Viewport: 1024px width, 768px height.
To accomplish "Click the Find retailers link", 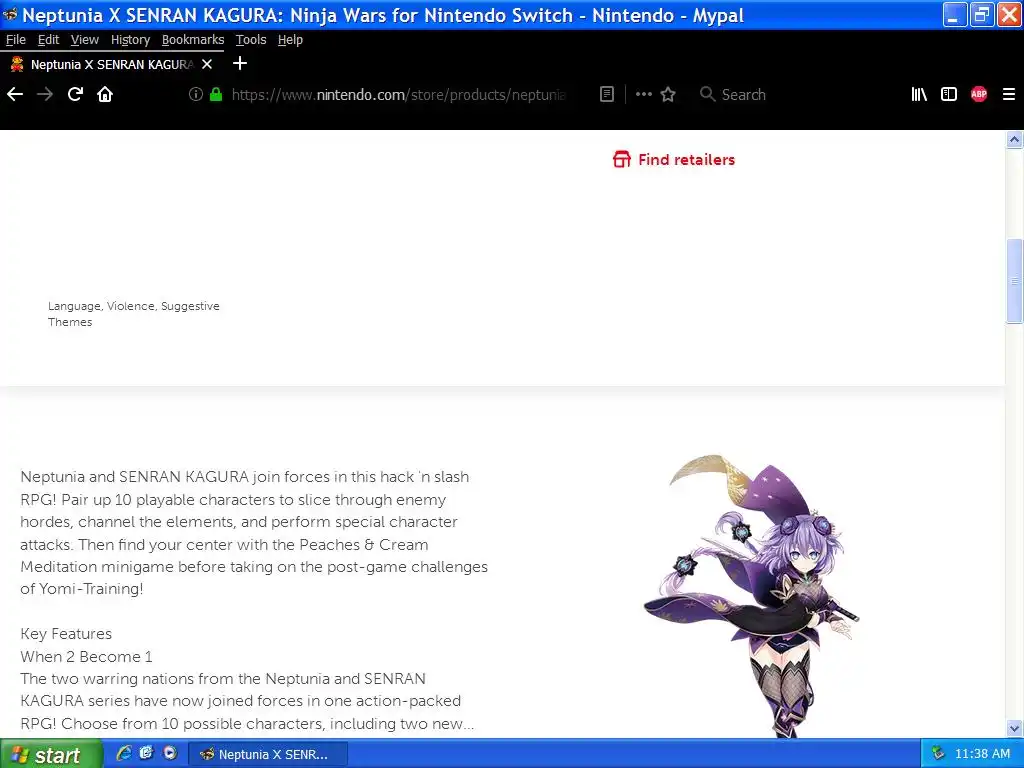I will (686, 159).
